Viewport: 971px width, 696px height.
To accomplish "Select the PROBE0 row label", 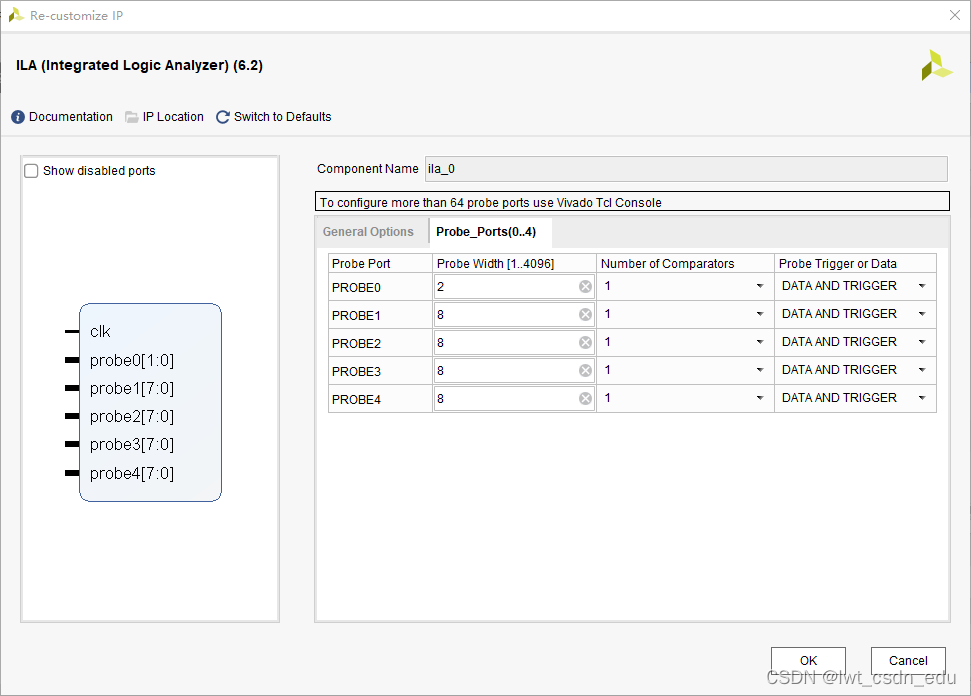I will pos(356,288).
